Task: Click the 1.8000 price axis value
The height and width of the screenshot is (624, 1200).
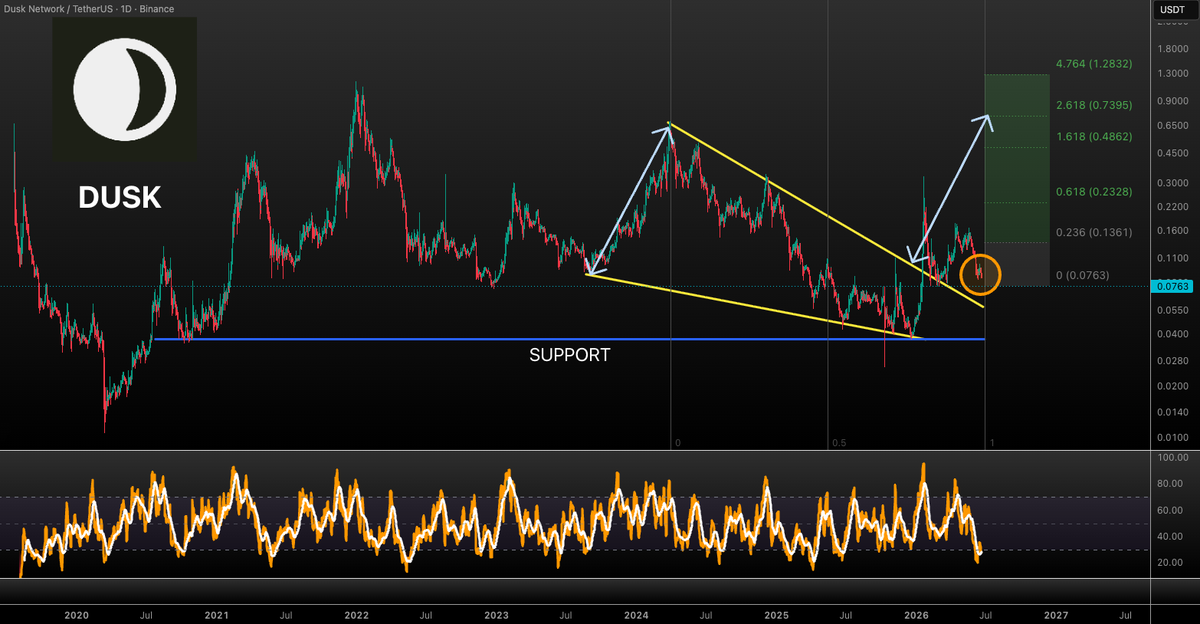Action: [x=1172, y=48]
